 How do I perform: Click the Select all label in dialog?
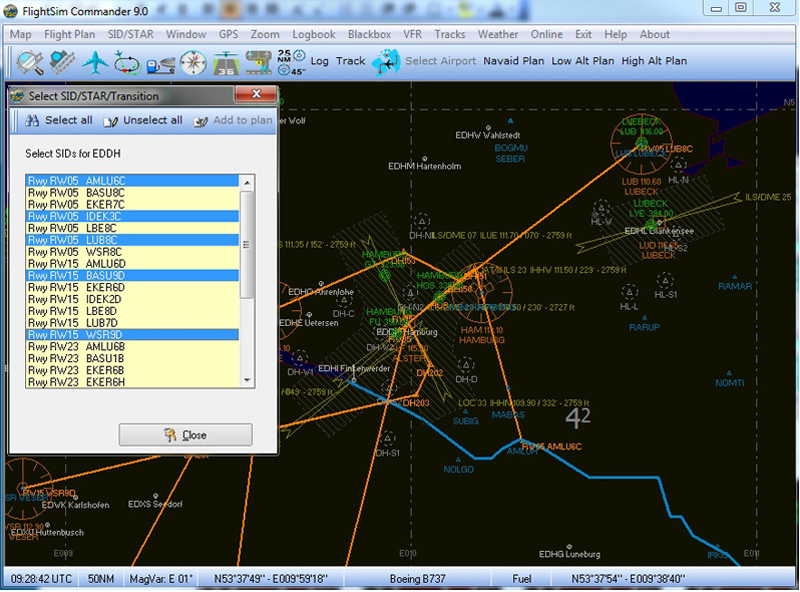pyautogui.click(x=69, y=120)
